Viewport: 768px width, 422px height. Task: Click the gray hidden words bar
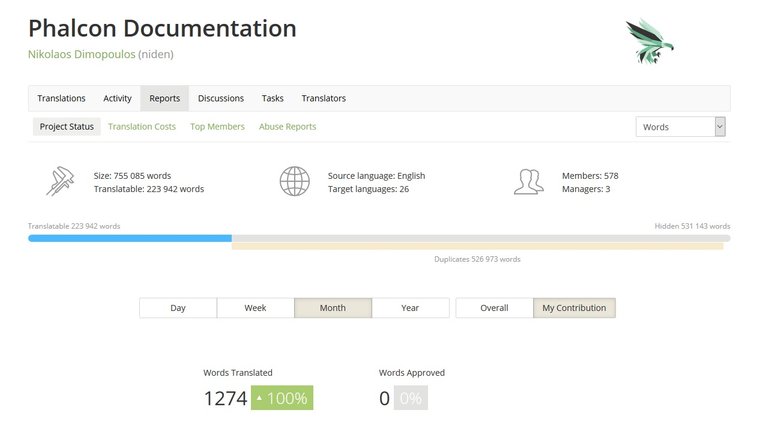(x=481, y=238)
